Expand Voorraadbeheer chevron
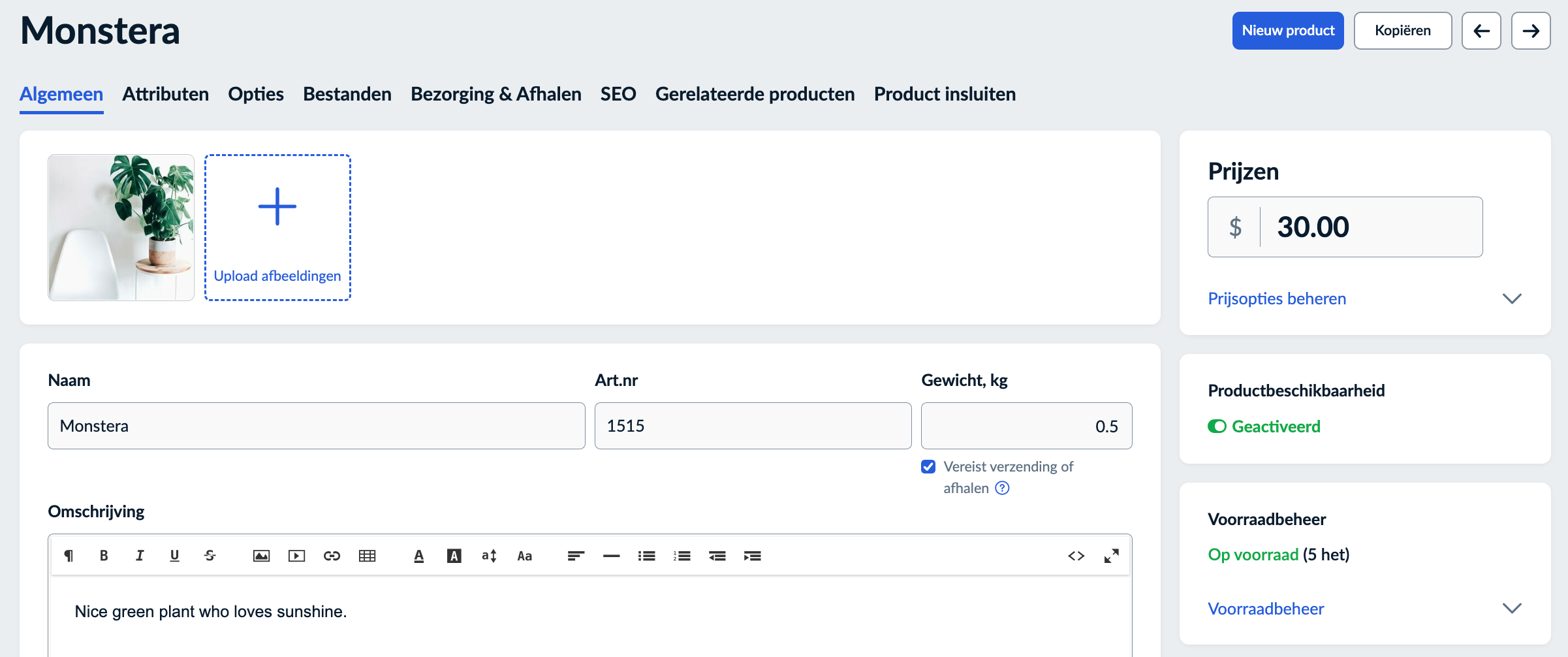This screenshot has width=1568, height=657. [x=1512, y=608]
